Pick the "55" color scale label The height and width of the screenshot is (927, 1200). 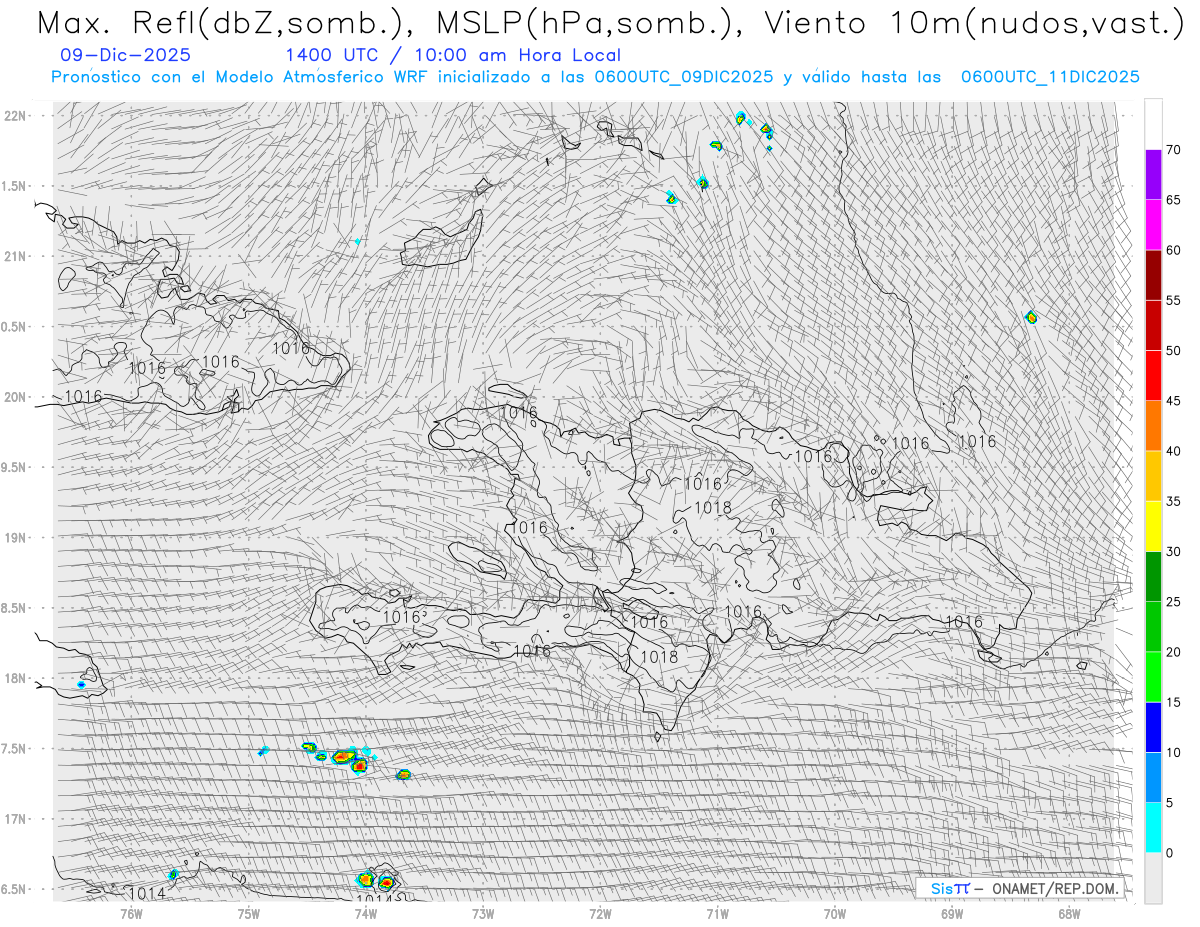pos(1173,300)
